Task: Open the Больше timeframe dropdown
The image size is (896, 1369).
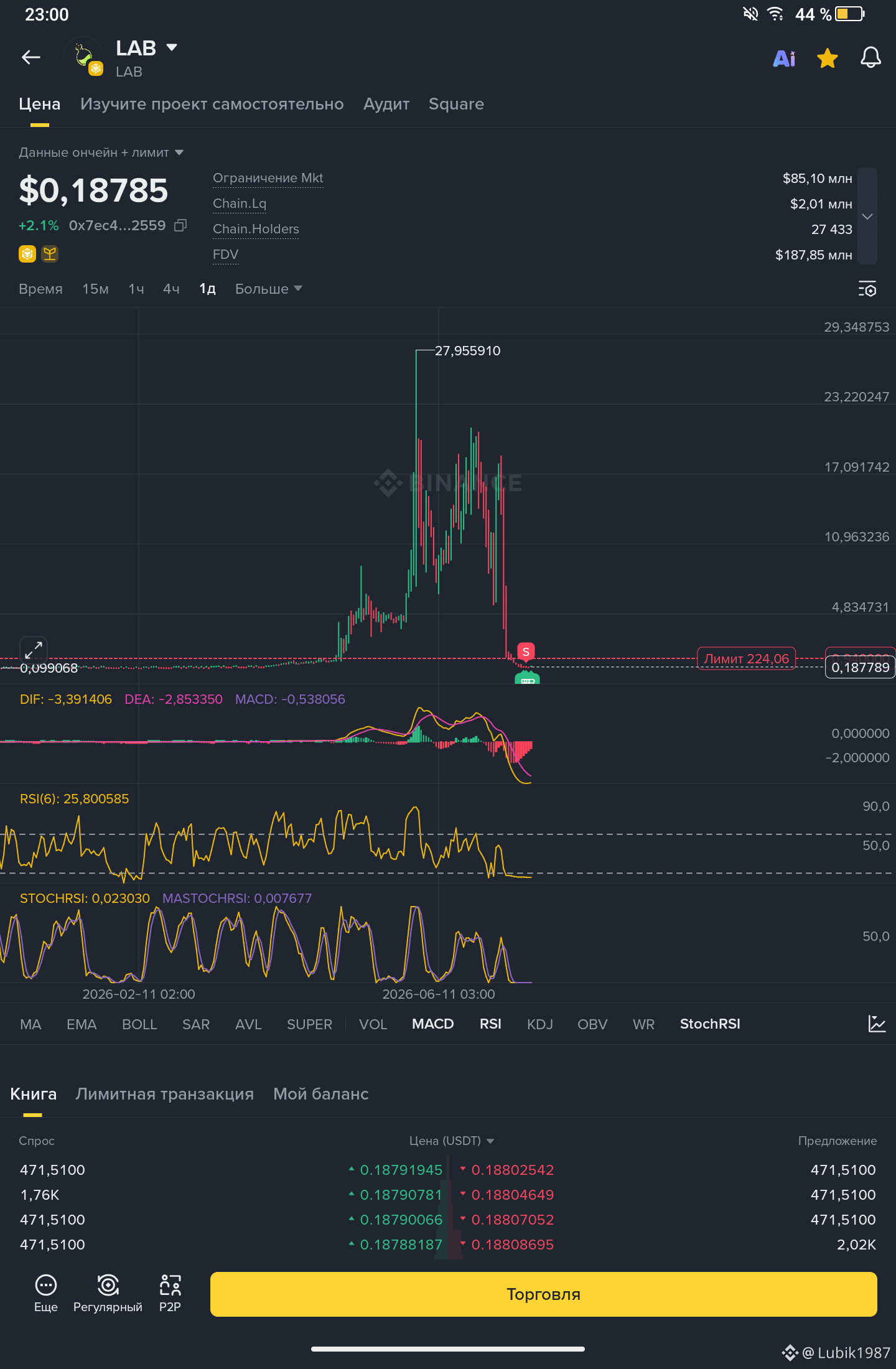Action: (268, 289)
